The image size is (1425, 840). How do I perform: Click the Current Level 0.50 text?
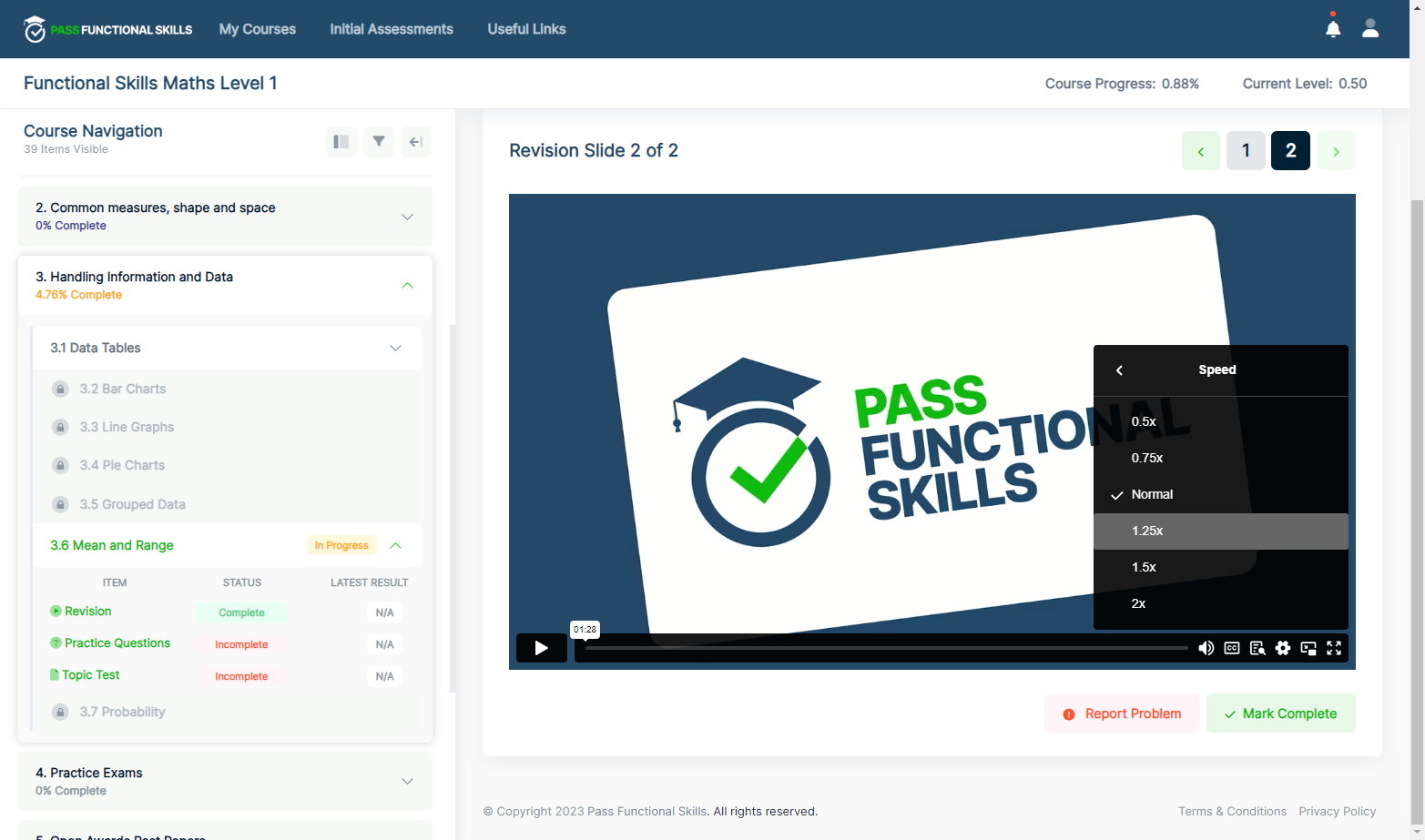tap(1305, 84)
